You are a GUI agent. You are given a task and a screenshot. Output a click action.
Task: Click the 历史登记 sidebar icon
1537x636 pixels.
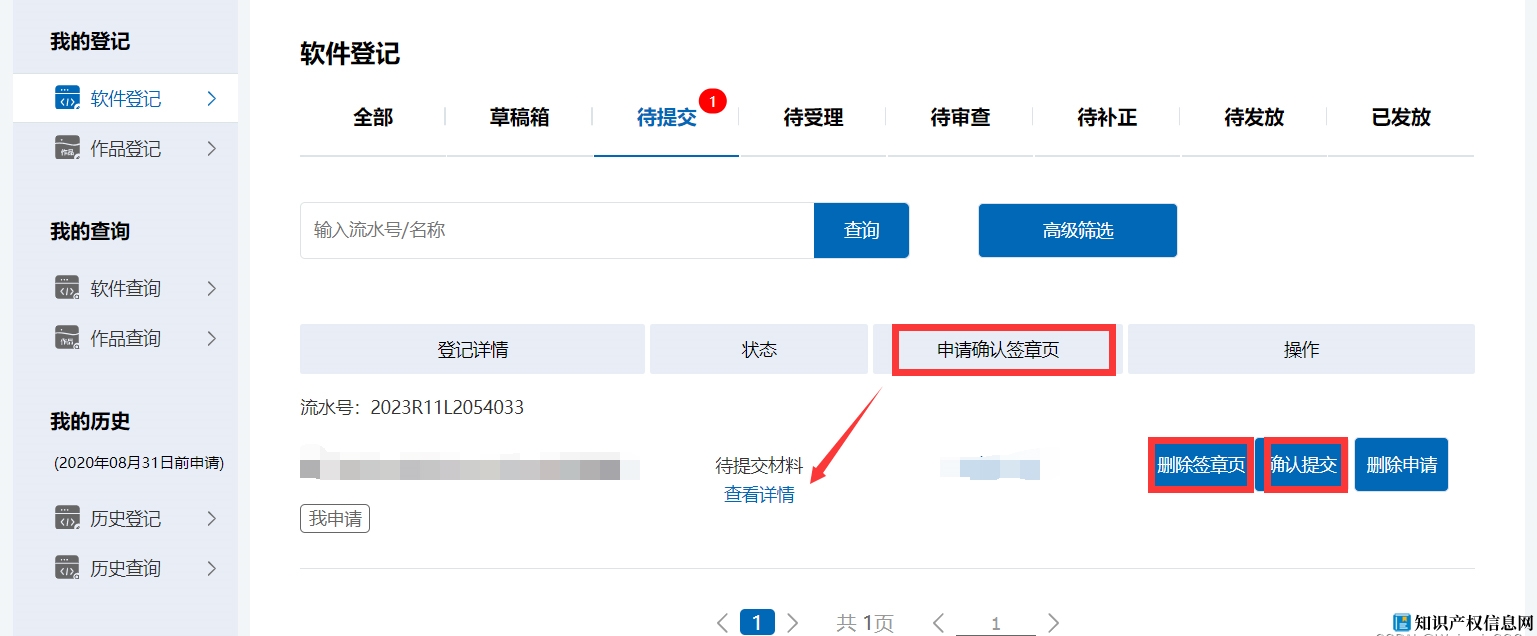67,518
